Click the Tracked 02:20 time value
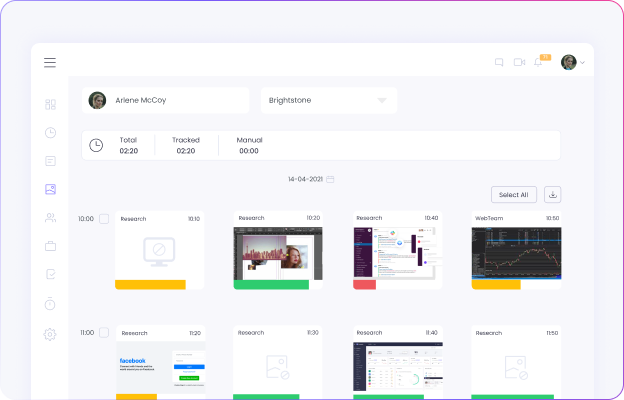Viewport: 624px width, 400px height. pyautogui.click(x=186, y=151)
